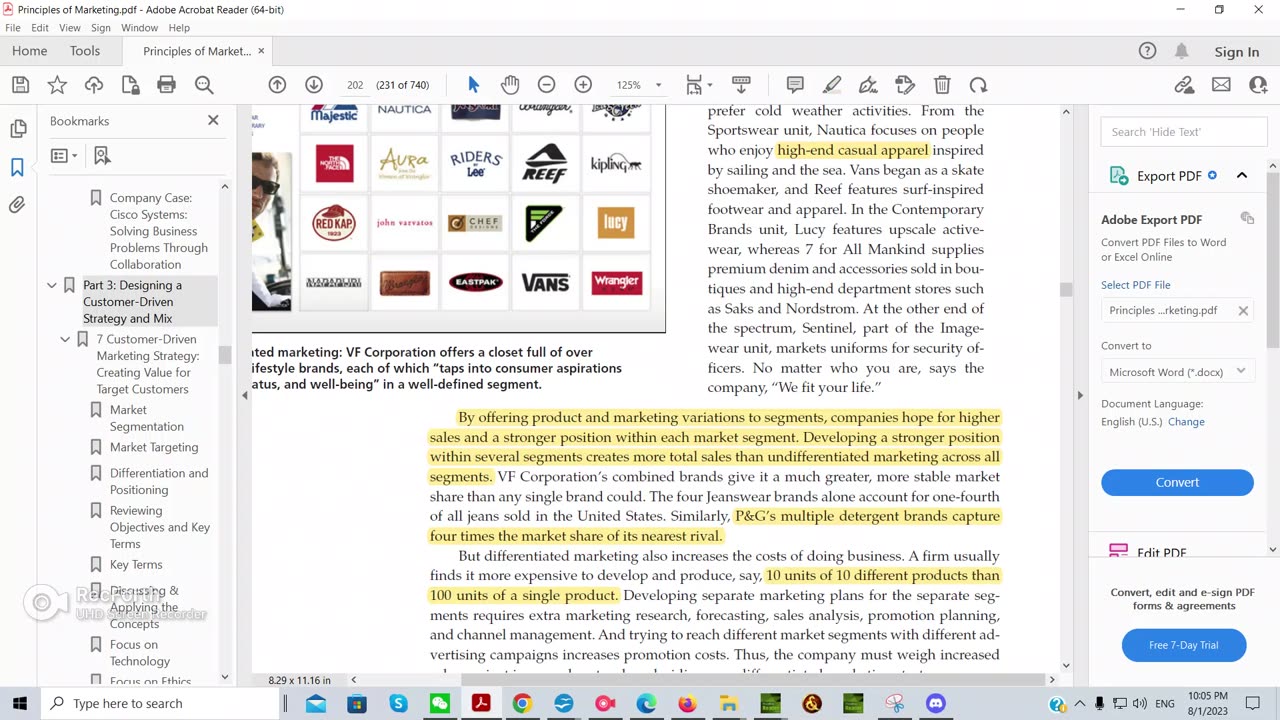
Task: Click the Free 7-Day Trial button
Action: 1184,645
